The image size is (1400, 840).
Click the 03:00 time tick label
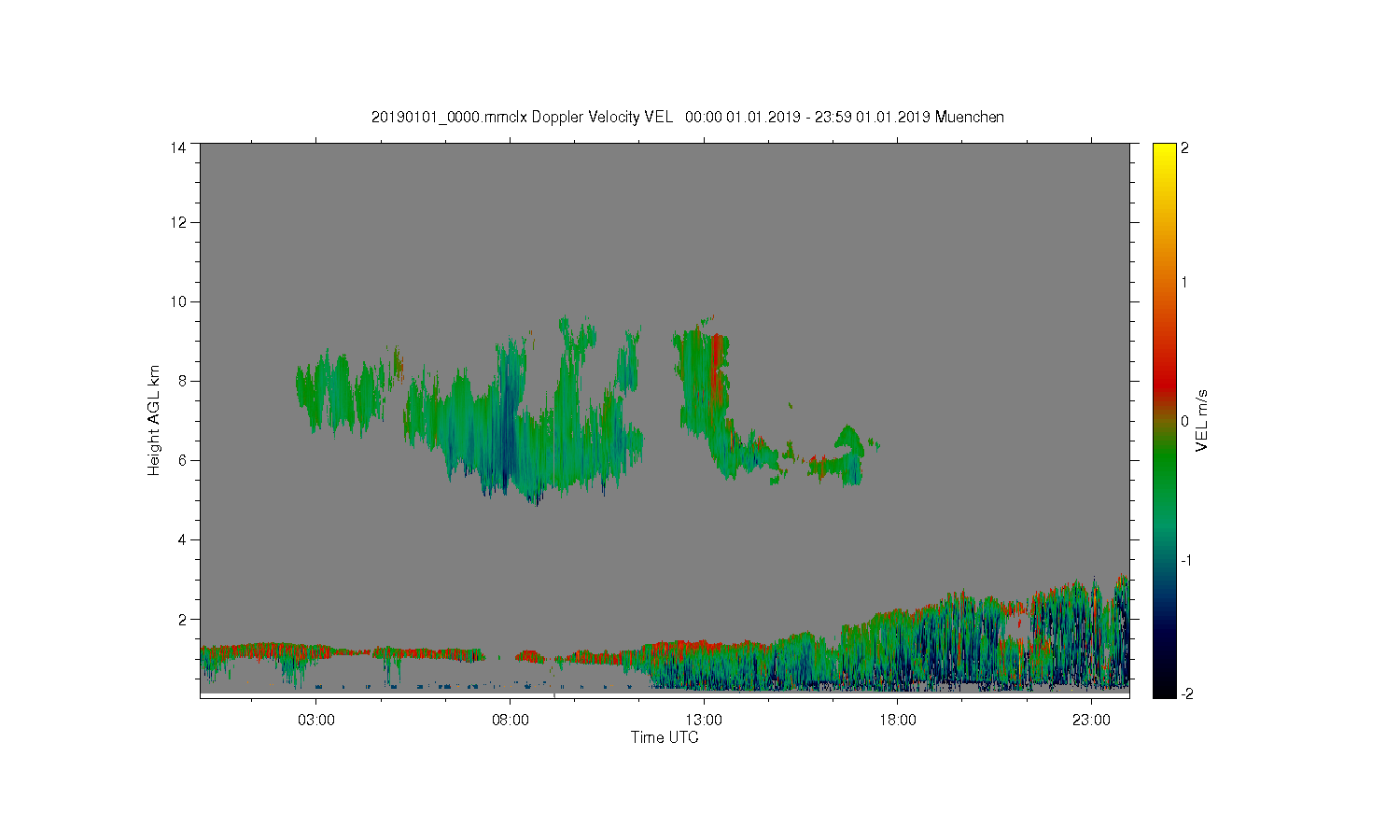click(315, 721)
